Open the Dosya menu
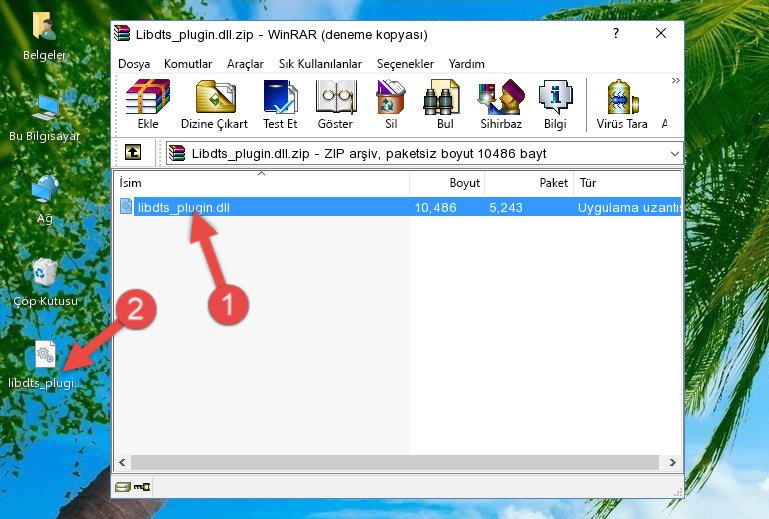 [134, 64]
